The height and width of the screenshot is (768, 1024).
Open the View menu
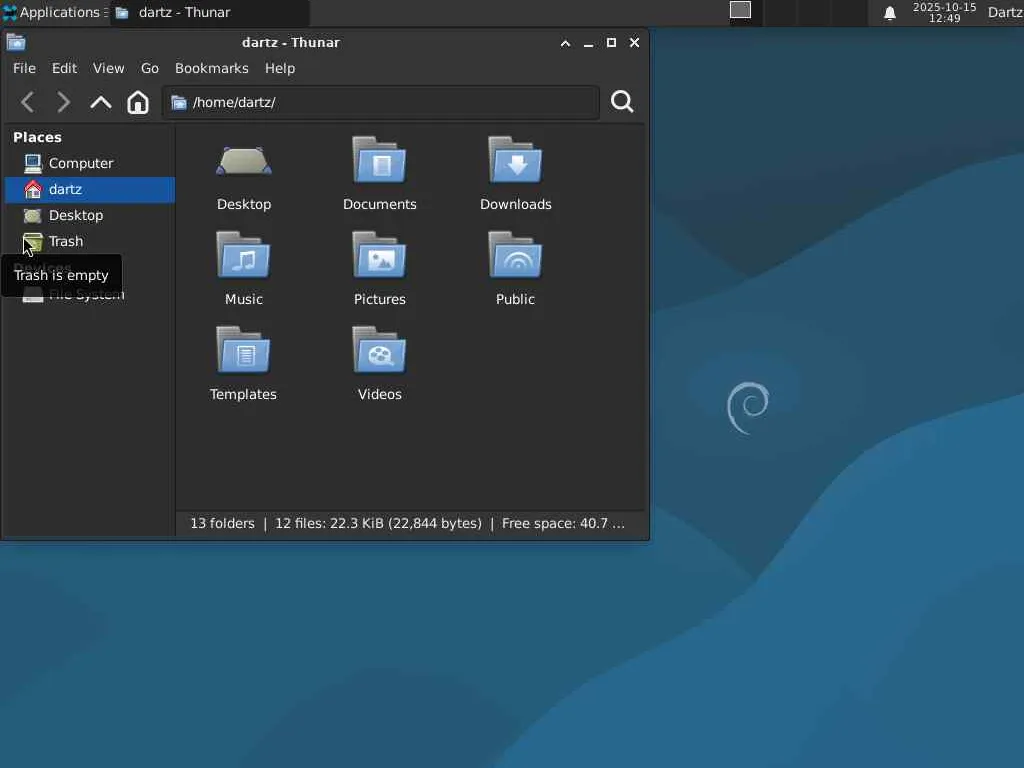108,69
